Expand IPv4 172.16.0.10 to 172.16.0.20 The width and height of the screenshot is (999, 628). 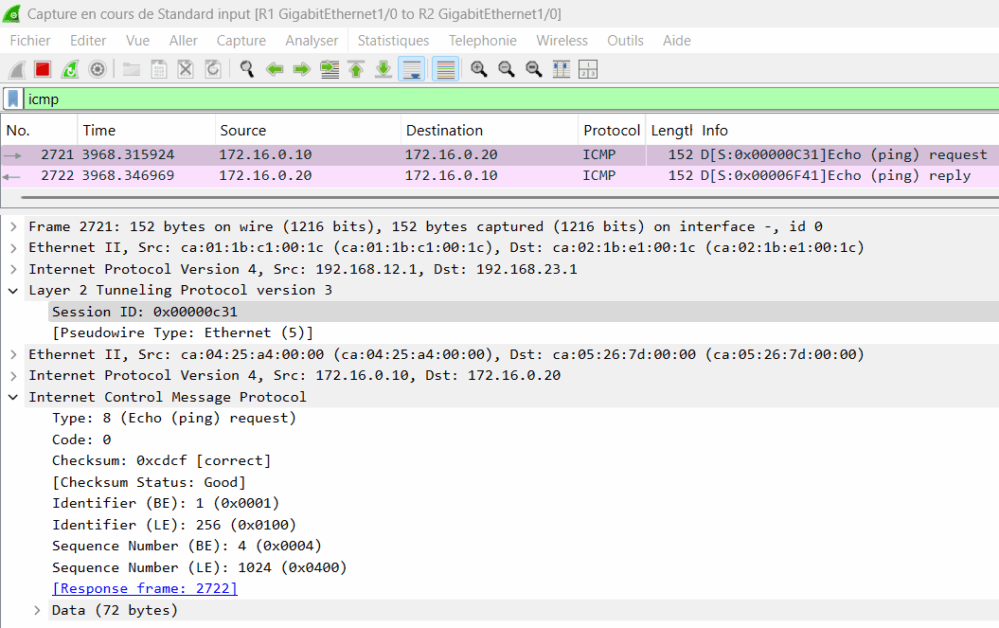coord(13,376)
